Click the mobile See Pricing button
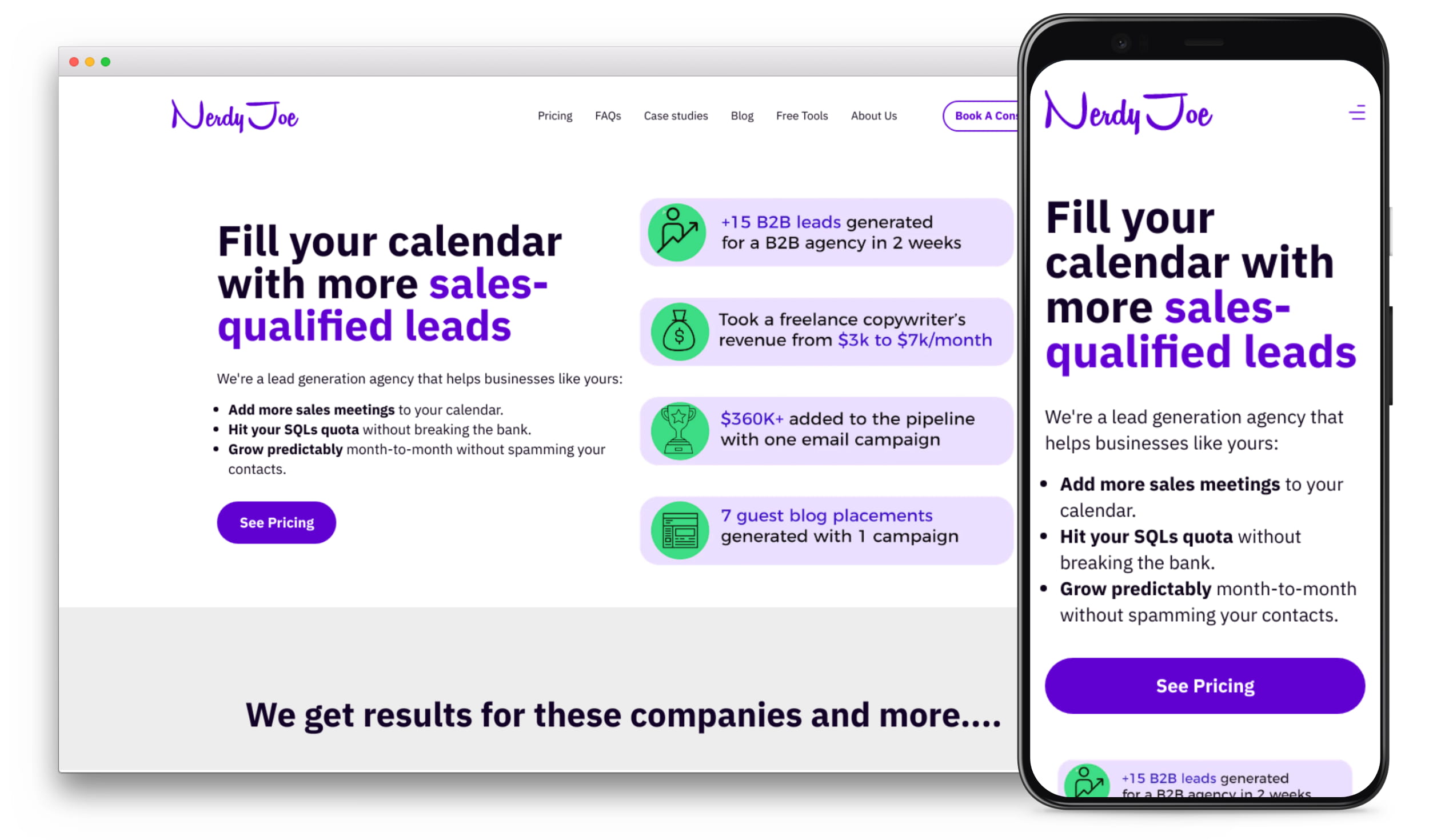The image size is (1429, 840). pyautogui.click(x=1204, y=686)
